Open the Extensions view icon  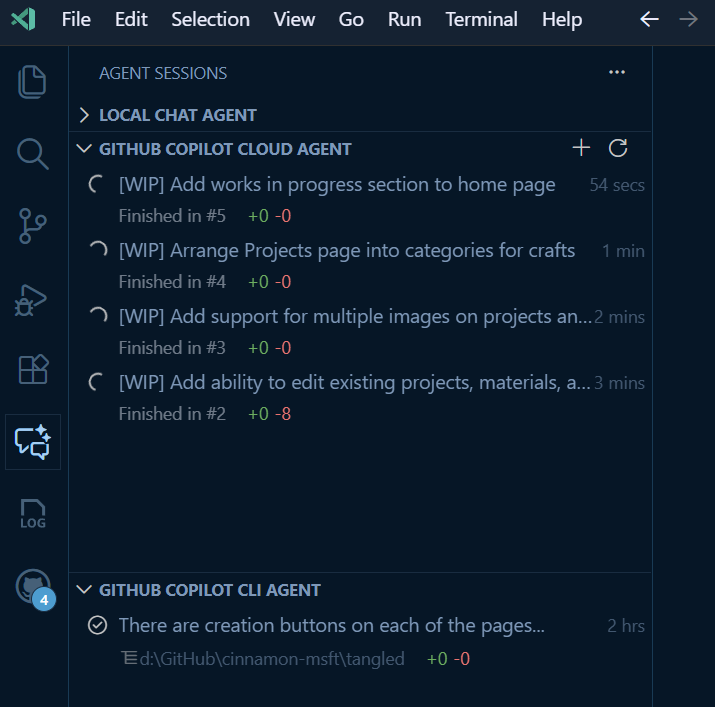coord(33,369)
